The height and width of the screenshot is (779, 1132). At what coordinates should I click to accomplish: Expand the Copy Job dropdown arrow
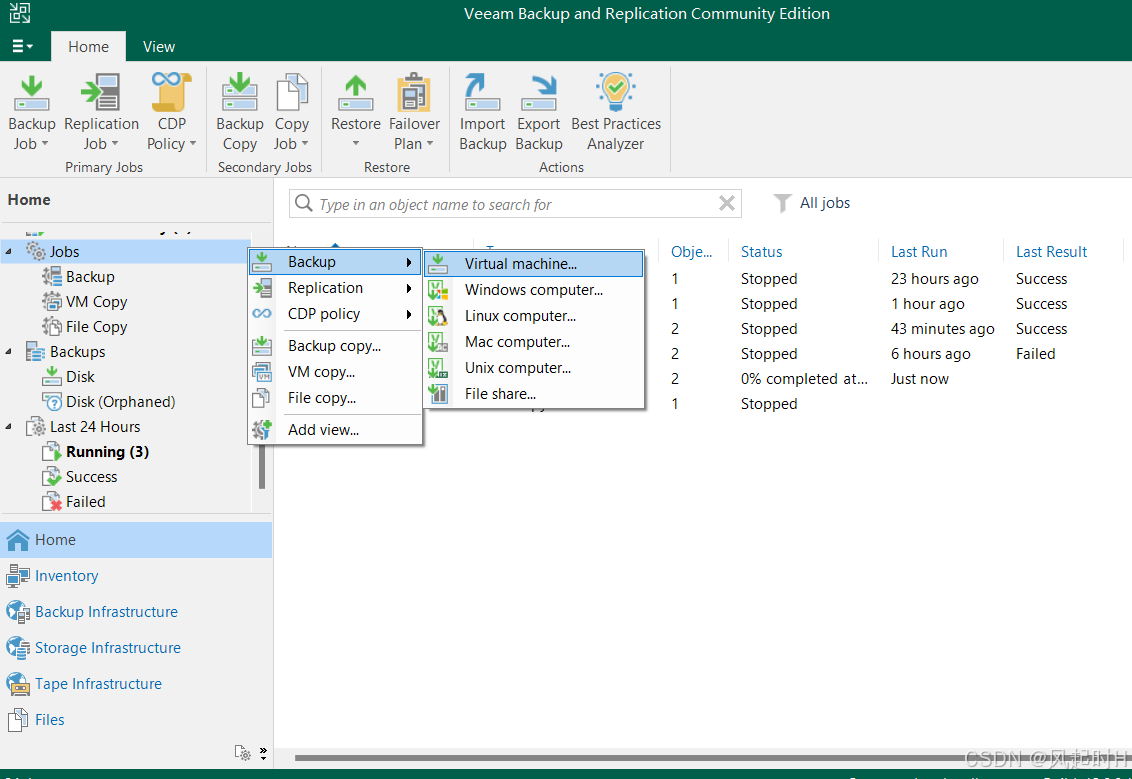[x=305, y=144]
